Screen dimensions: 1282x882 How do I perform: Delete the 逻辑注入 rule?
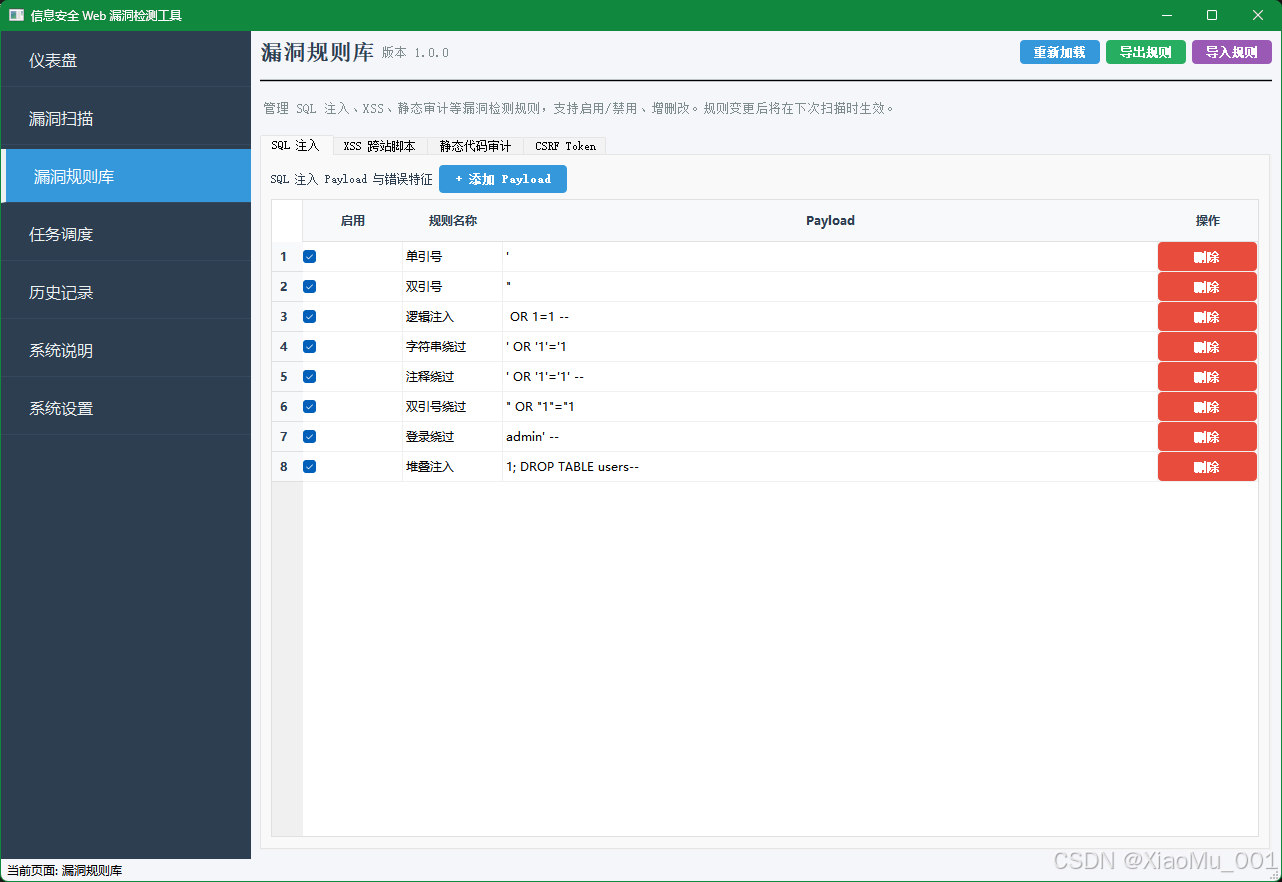tap(1207, 317)
